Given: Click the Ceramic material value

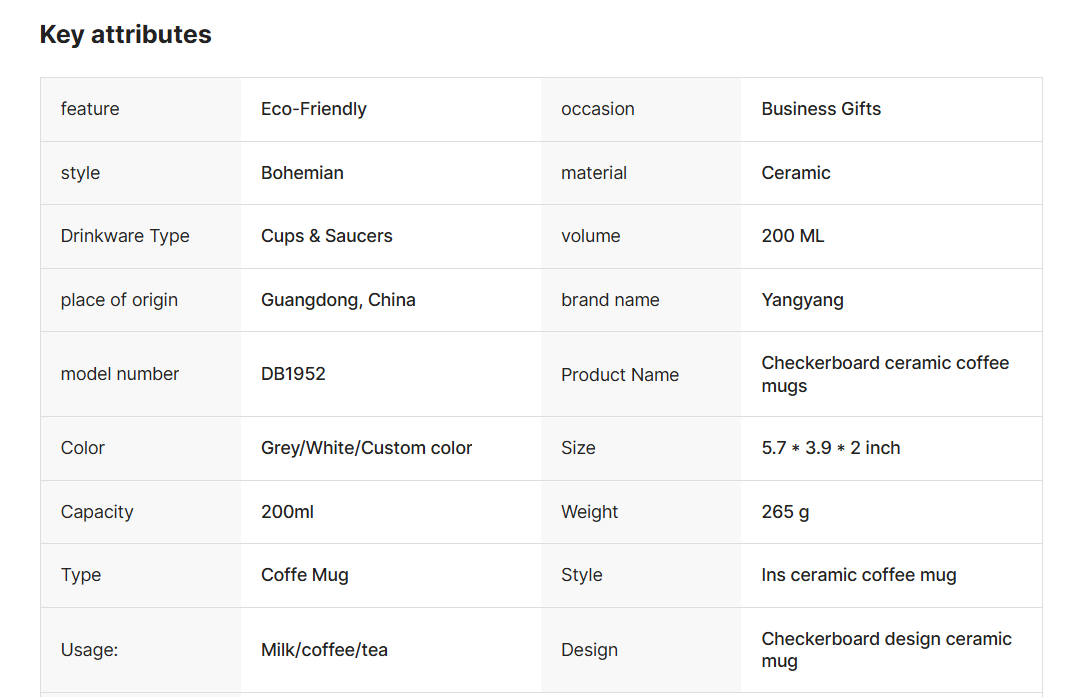Looking at the screenshot, I should (x=796, y=173).
